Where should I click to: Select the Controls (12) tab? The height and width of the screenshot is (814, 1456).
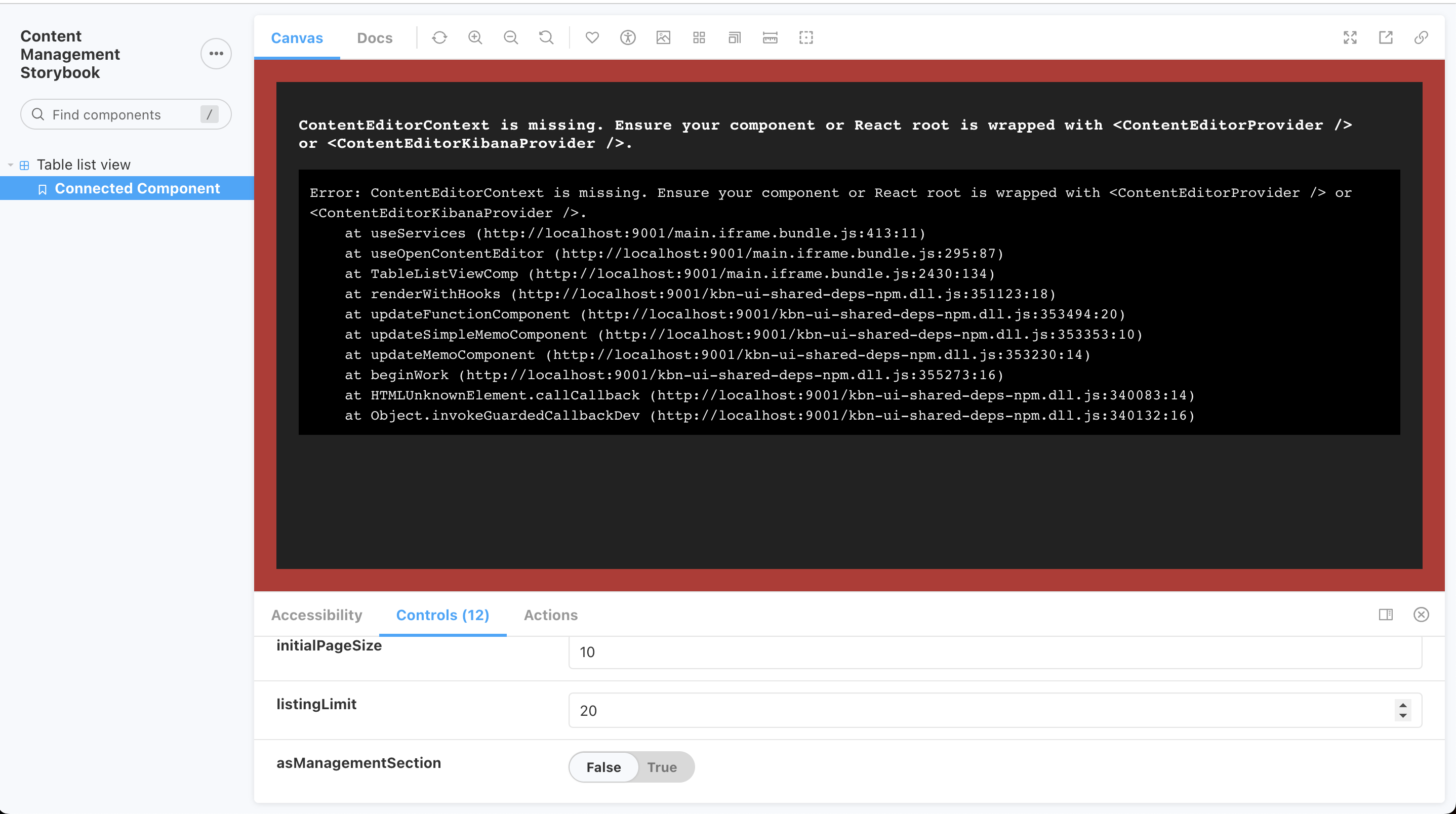442,615
